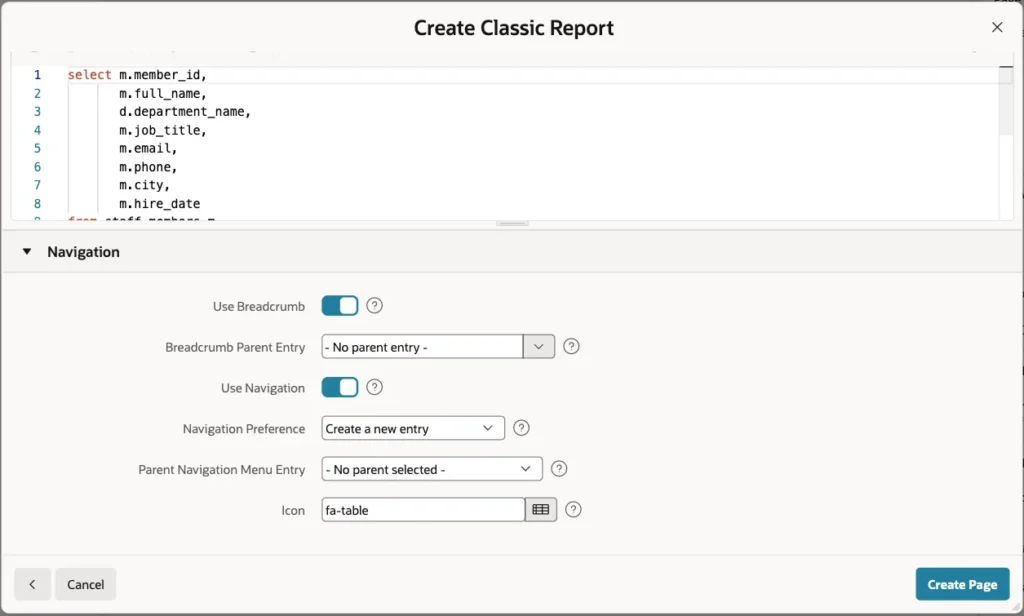Click the Breadcrumb Parent Entry text box

[x=422, y=346]
